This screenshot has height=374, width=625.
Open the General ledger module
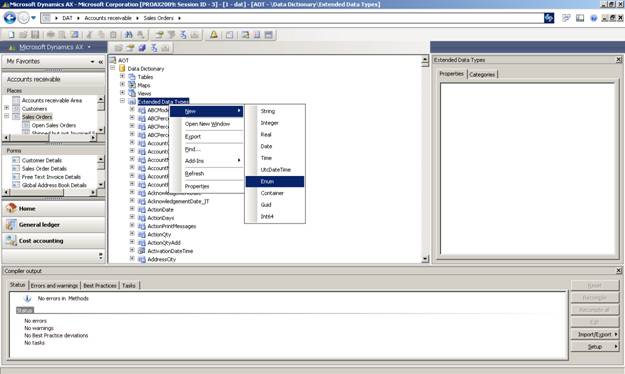tap(54, 225)
